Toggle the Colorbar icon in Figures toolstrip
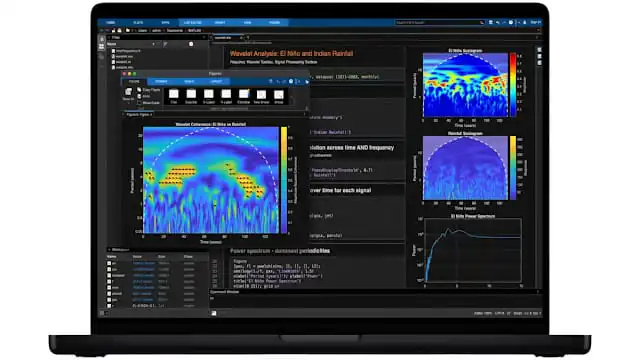 point(244,94)
